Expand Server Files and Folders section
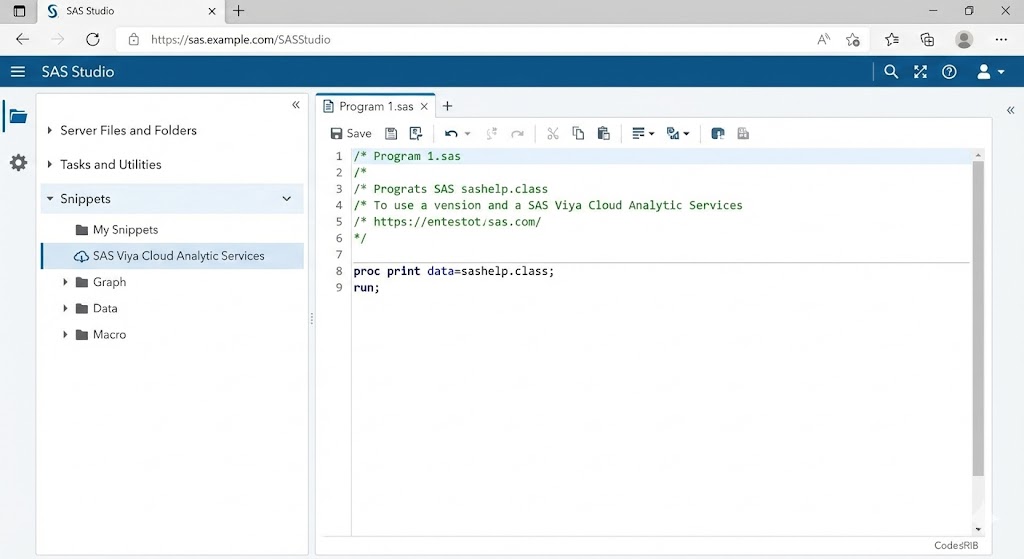 [128, 130]
